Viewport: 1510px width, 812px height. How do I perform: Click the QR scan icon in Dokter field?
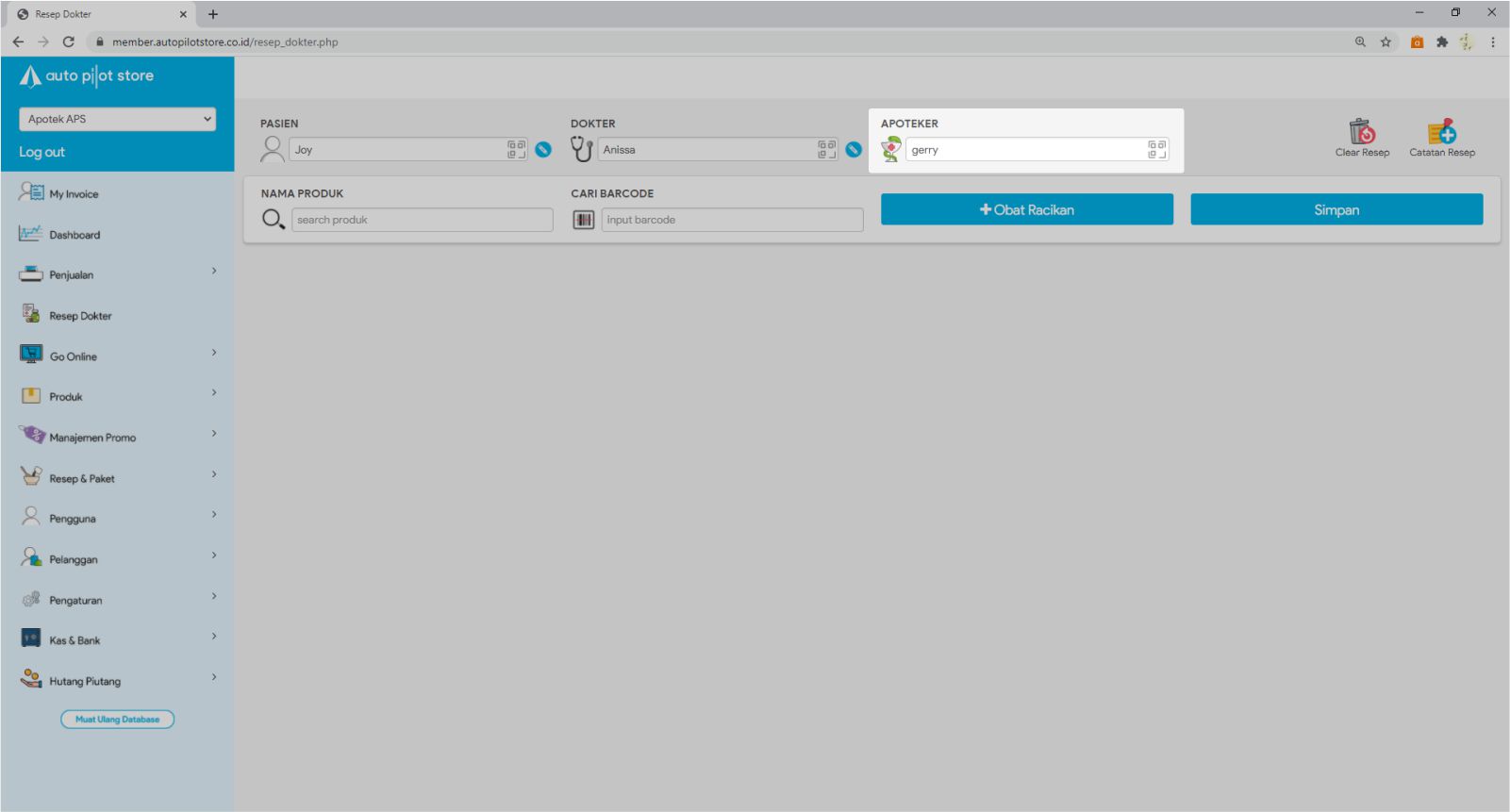tap(826, 149)
